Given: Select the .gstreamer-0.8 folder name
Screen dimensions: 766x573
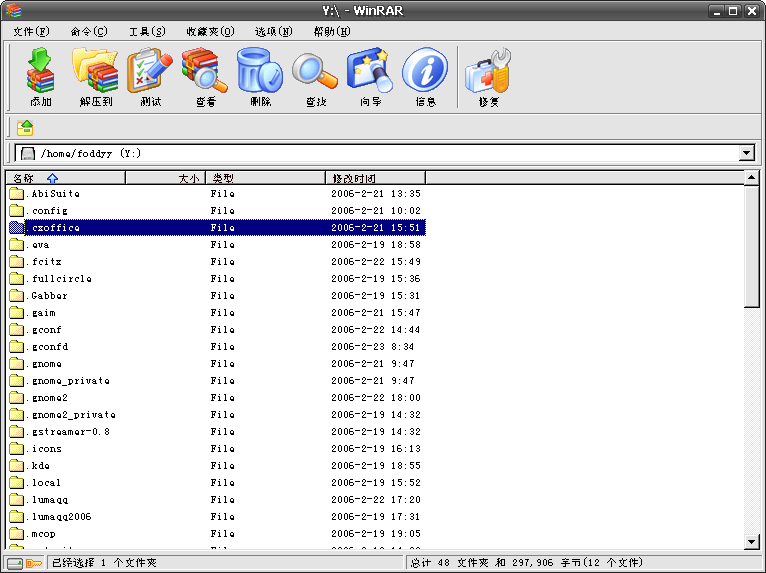Looking at the screenshot, I should pyautogui.click(x=68, y=432).
